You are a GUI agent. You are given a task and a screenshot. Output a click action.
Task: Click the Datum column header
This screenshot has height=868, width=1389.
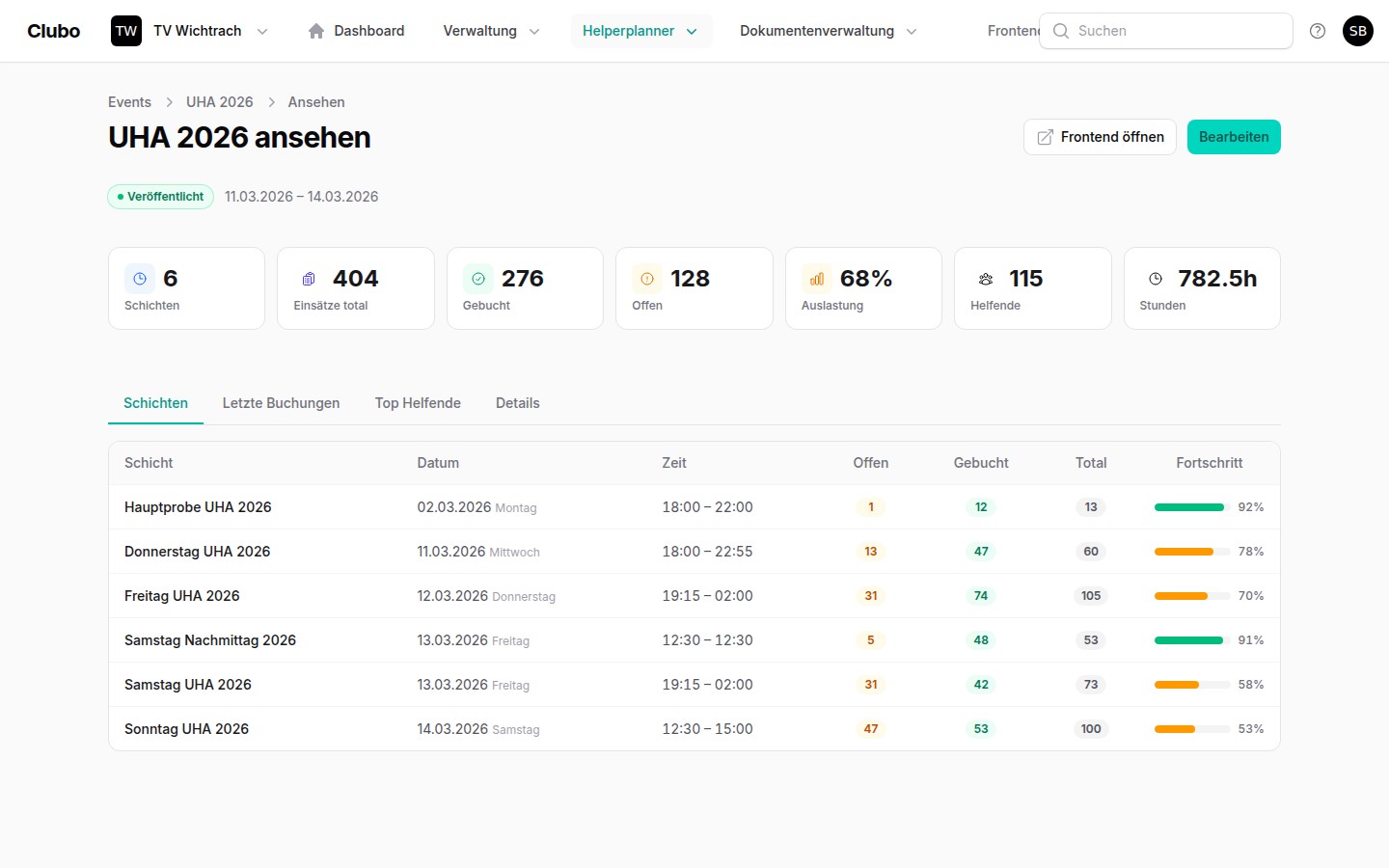tap(438, 463)
